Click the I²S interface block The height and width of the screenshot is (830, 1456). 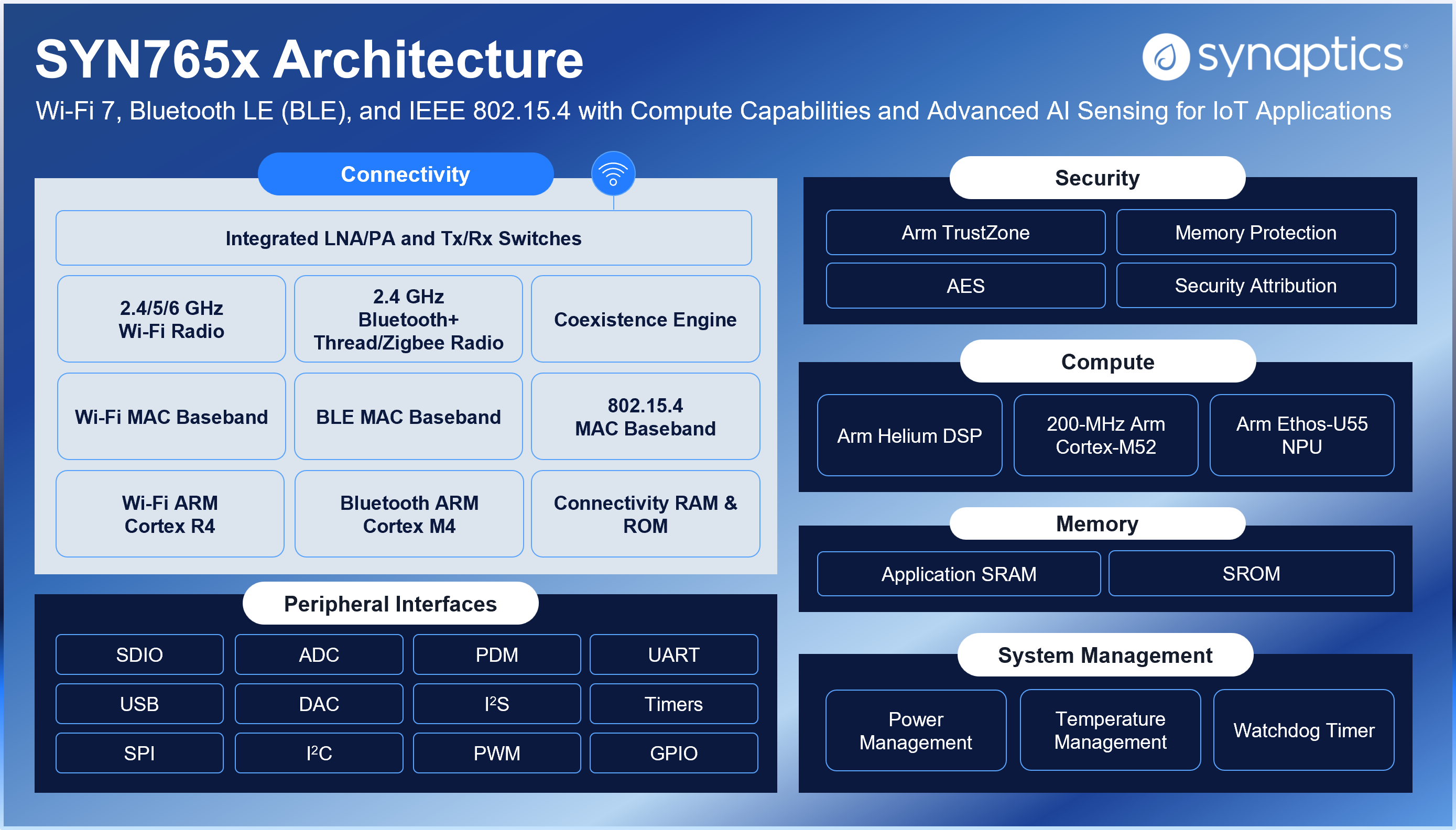pos(496,704)
